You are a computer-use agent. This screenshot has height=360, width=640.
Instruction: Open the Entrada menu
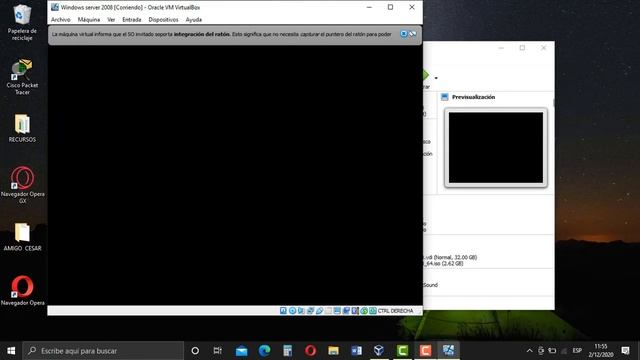coord(131,20)
